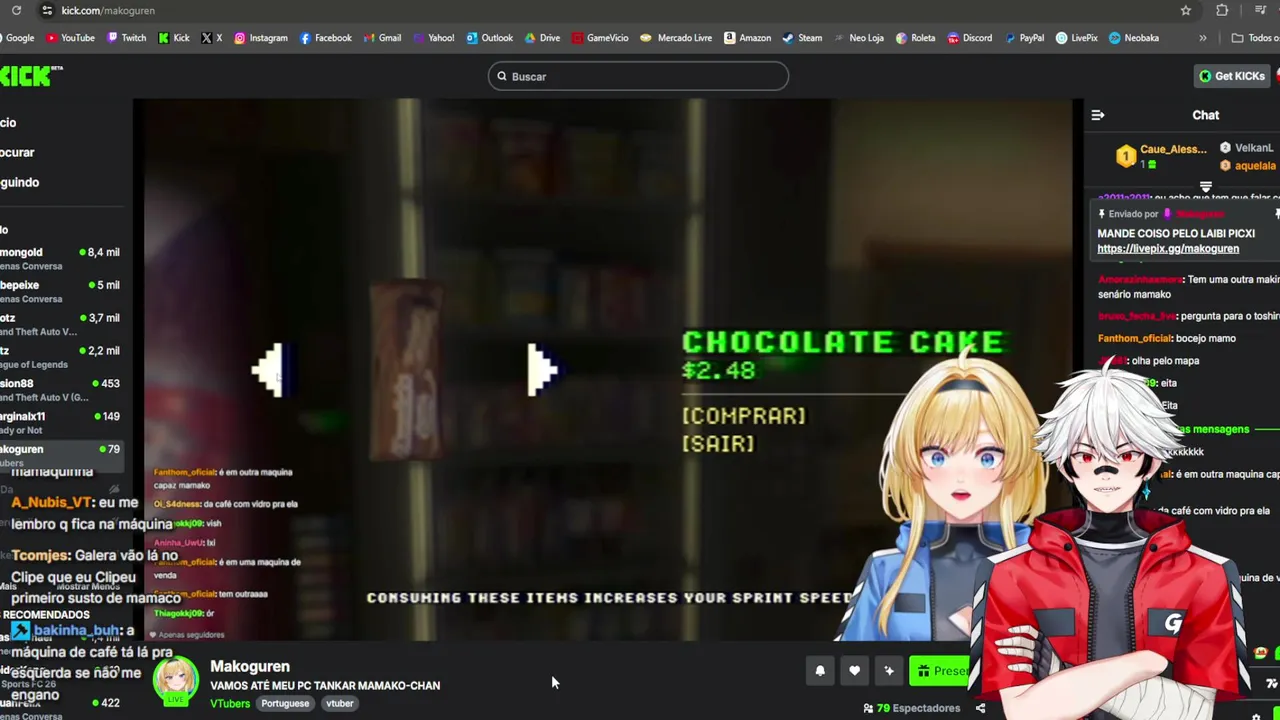Filter by the Portuguese tag
Screen dimensions: 1280x720
tap(285, 704)
